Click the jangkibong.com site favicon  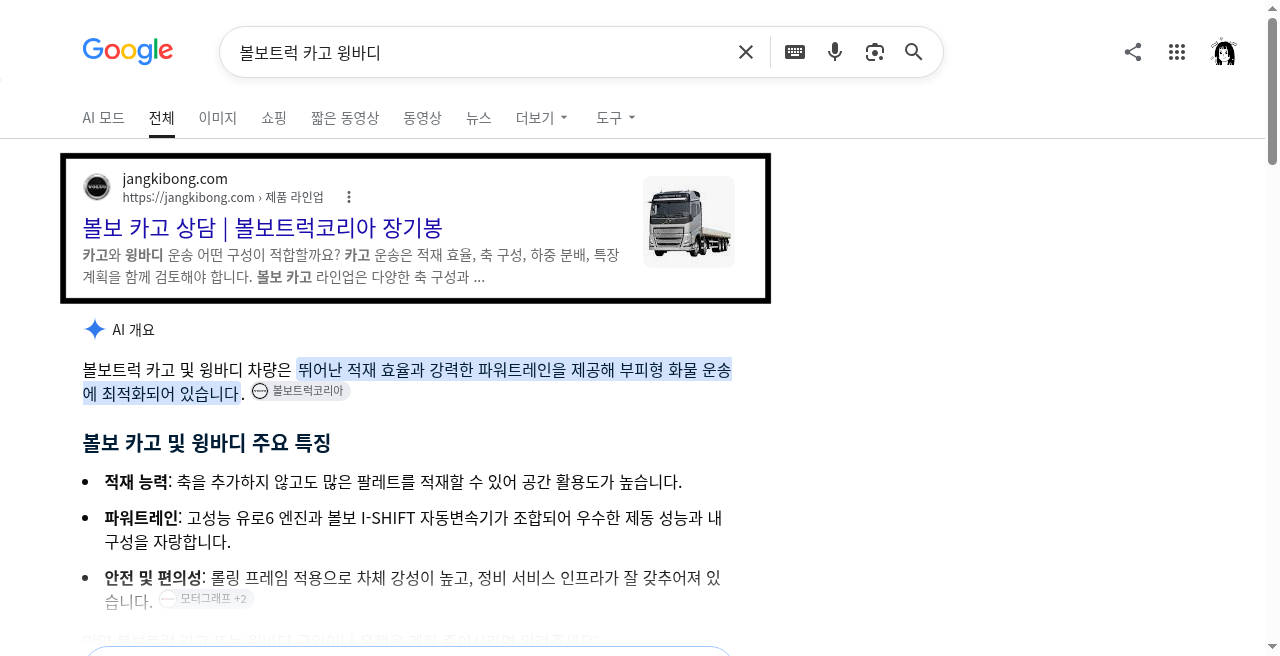[x=97, y=187]
